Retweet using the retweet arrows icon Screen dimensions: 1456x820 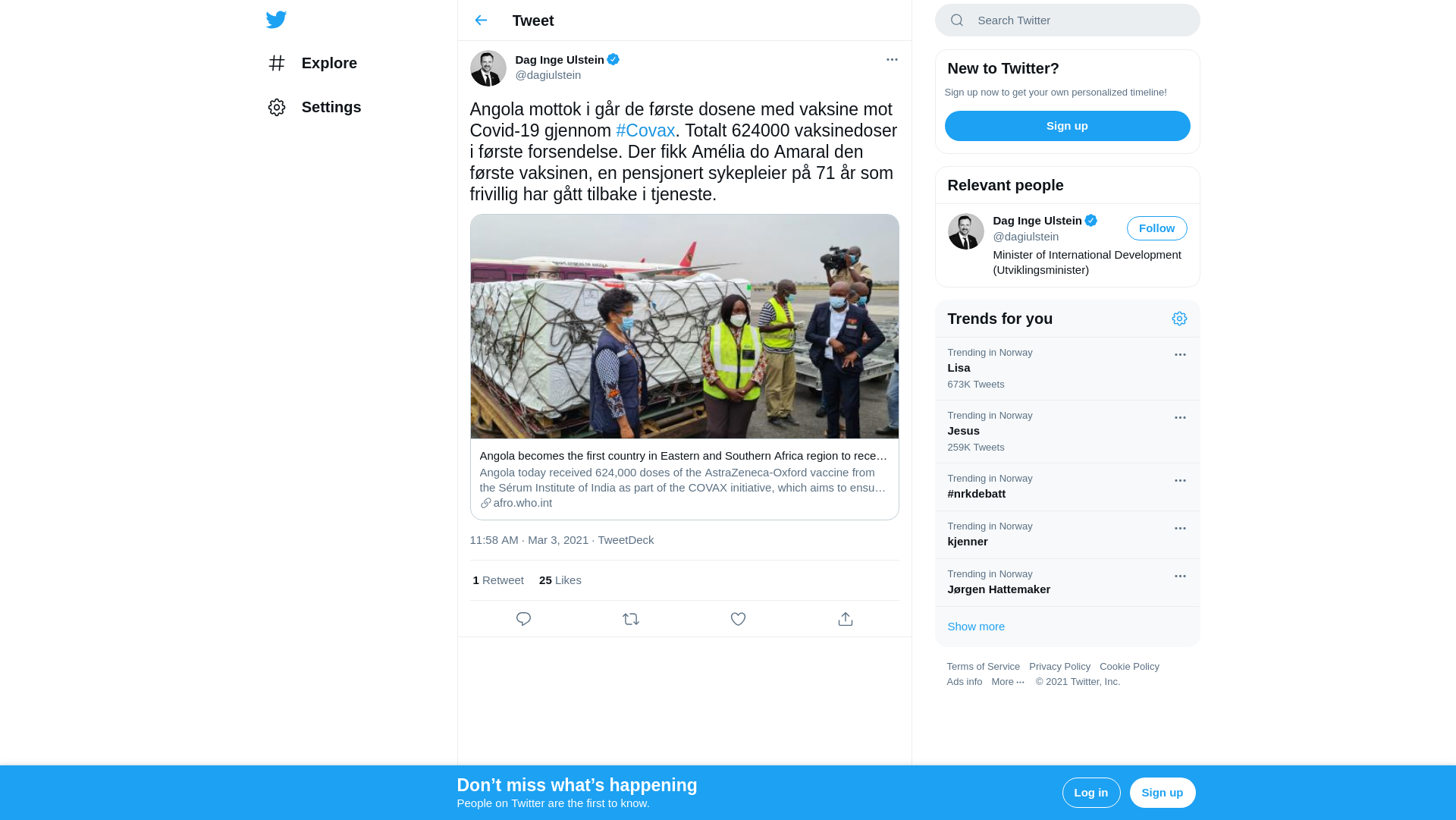click(x=631, y=619)
